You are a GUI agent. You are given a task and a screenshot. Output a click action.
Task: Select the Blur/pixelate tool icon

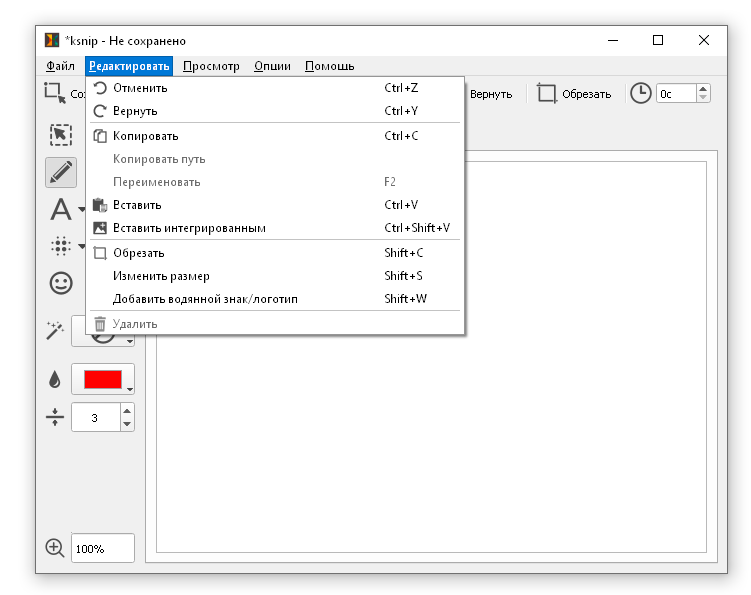tap(61, 246)
